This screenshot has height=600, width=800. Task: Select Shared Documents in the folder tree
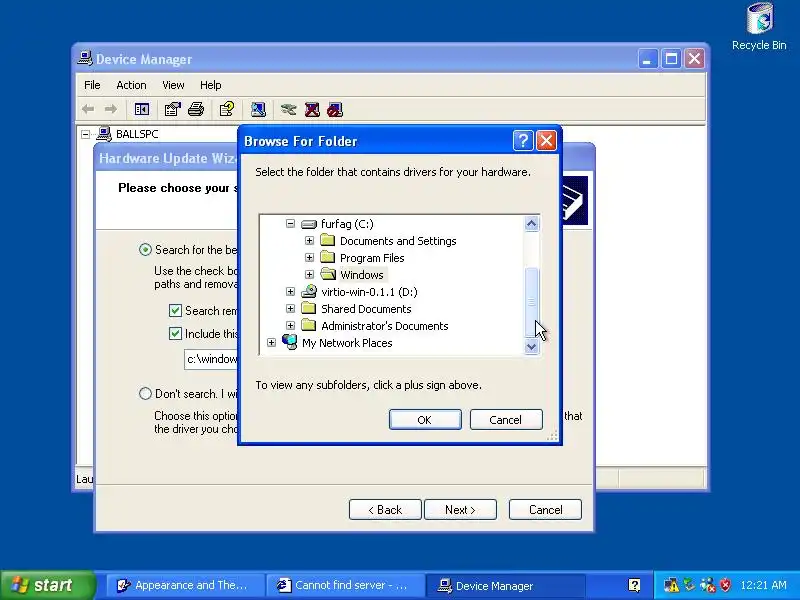[x=366, y=309]
